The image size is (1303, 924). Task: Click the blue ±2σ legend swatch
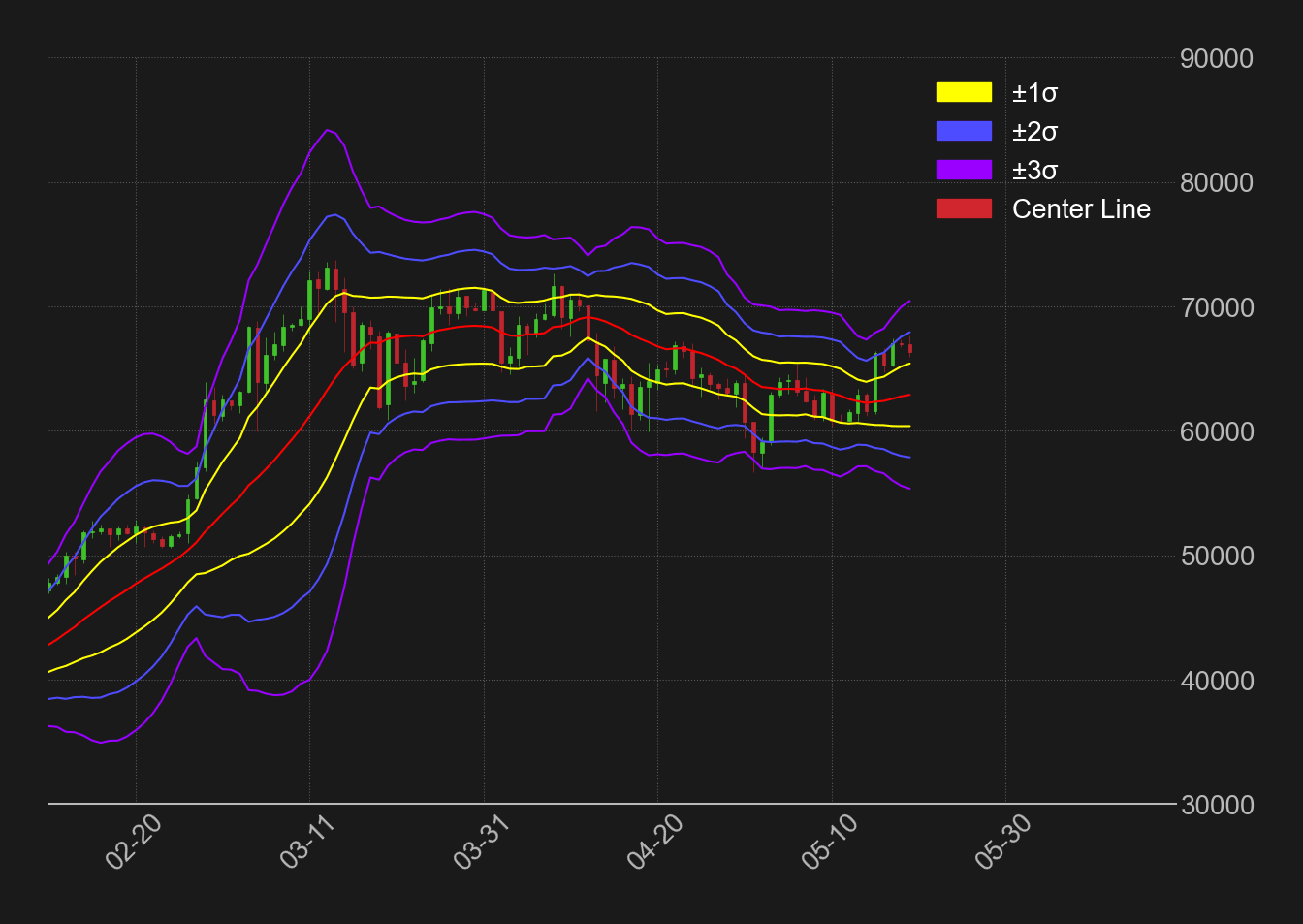964,132
